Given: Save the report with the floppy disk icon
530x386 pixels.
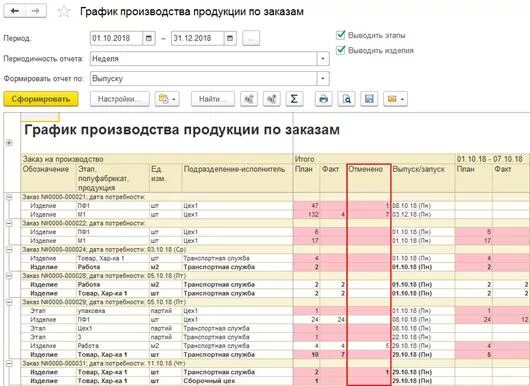Looking at the screenshot, I should coord(369,99).
